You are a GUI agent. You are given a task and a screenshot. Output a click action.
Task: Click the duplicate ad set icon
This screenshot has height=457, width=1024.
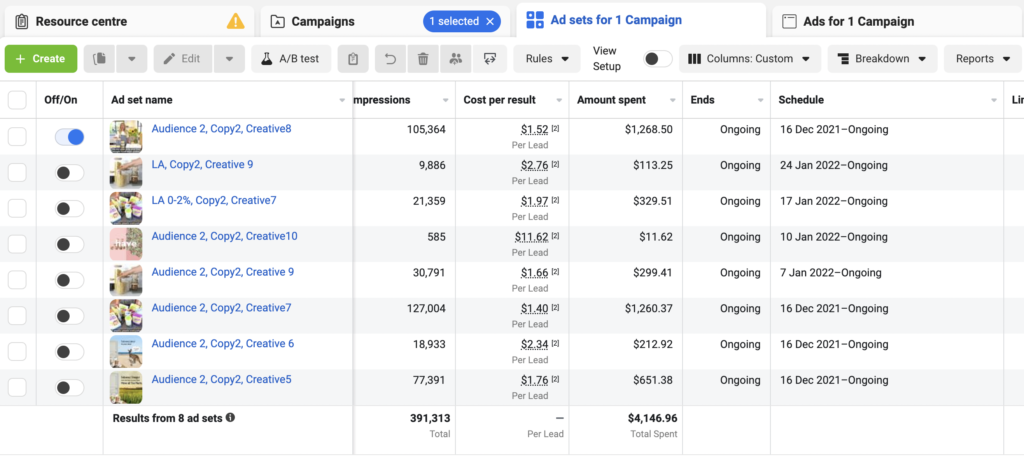(x=99, y=59)
